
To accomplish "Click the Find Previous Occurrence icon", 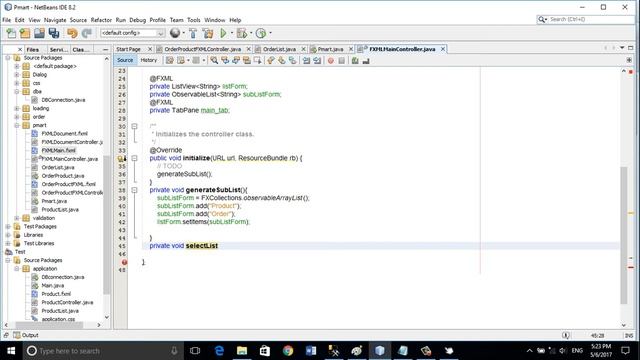I will (x=225, y=60).
